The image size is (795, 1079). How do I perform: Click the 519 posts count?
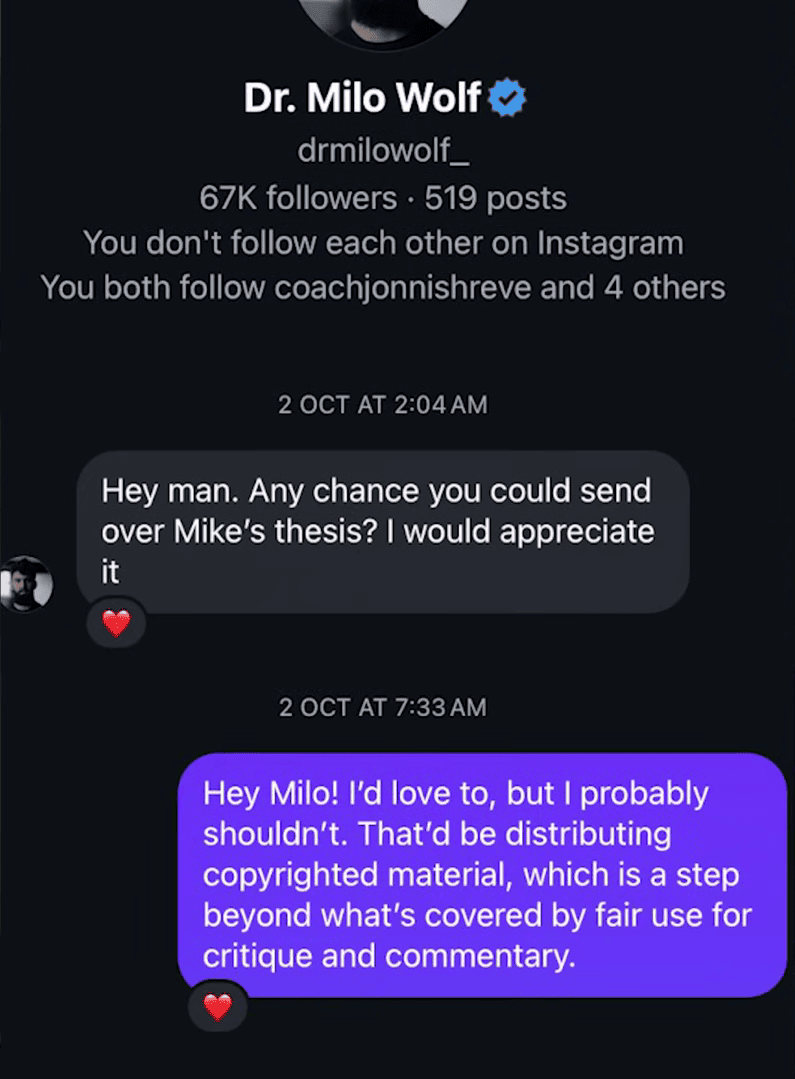pos(496,198)
